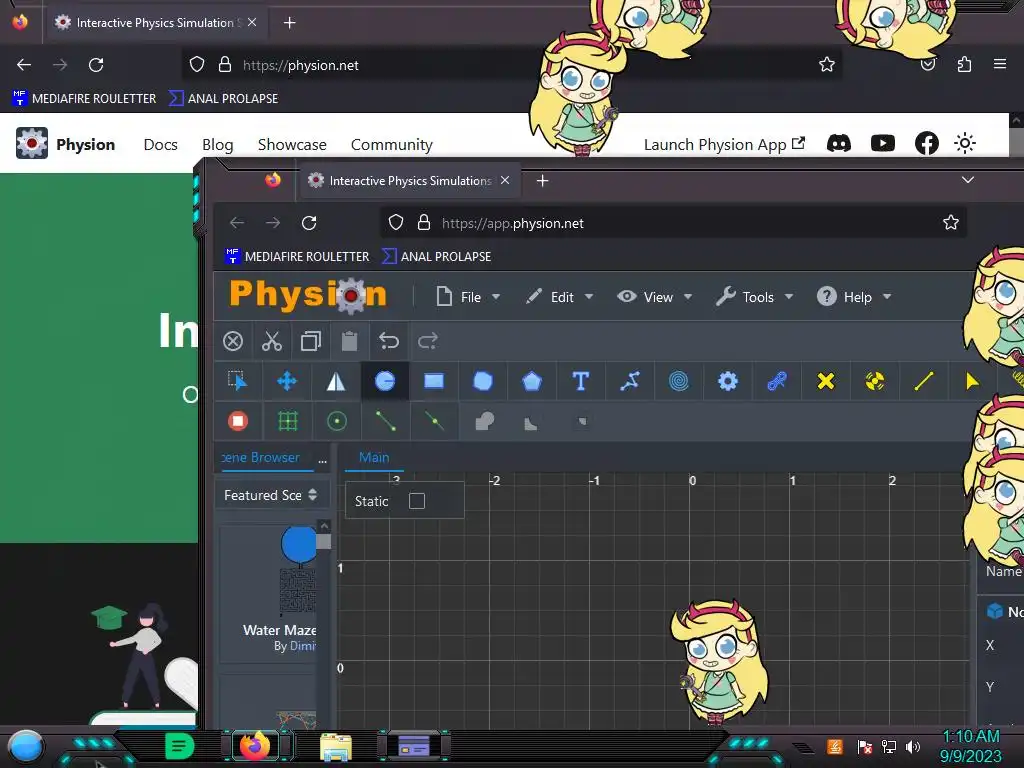This screenshot has height=768, width=1024.
Task: Open the Showcase page link
Action: [x=292, y=144]
